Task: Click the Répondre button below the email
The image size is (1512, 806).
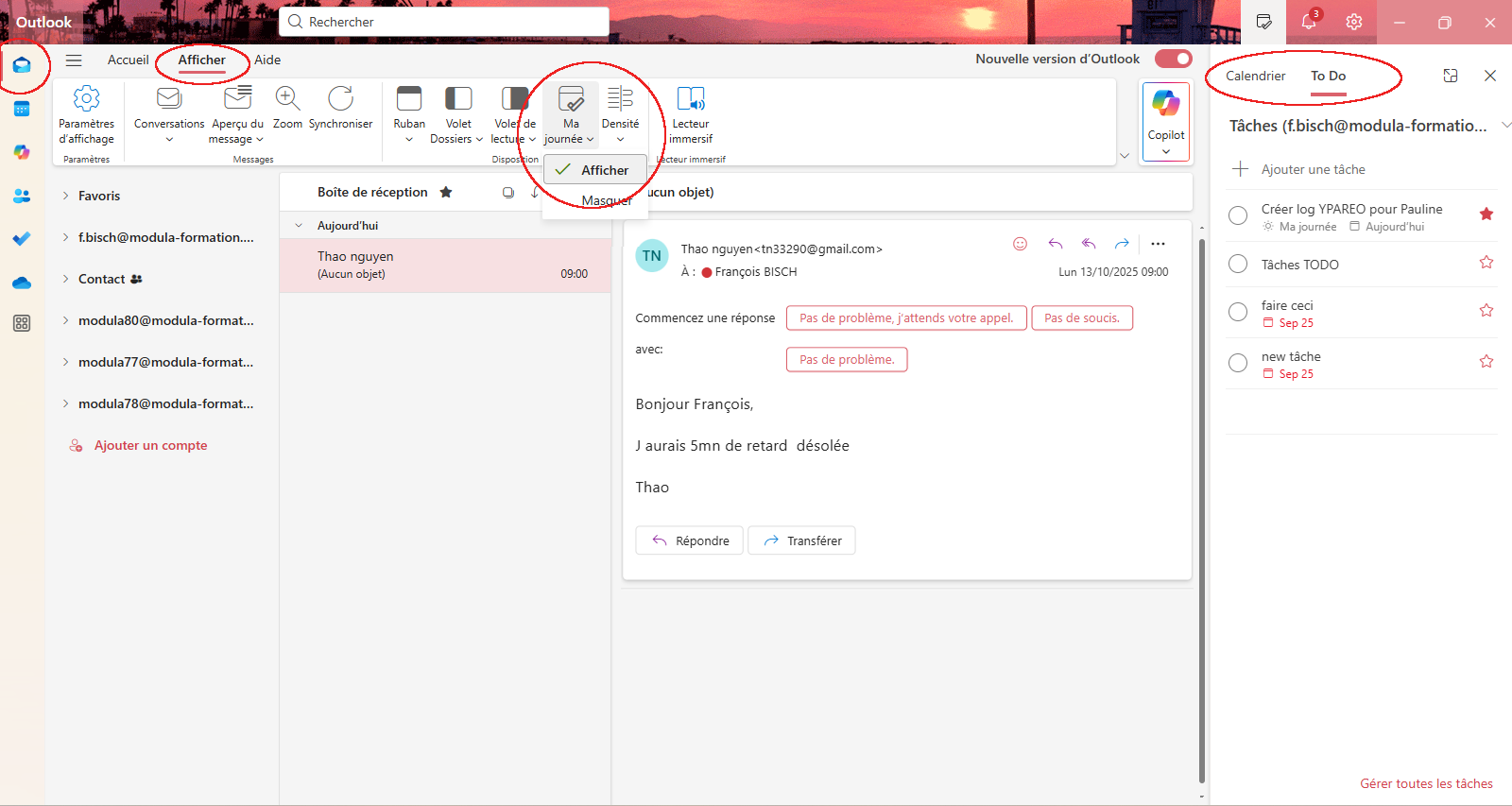Action: tap(690, 540)
